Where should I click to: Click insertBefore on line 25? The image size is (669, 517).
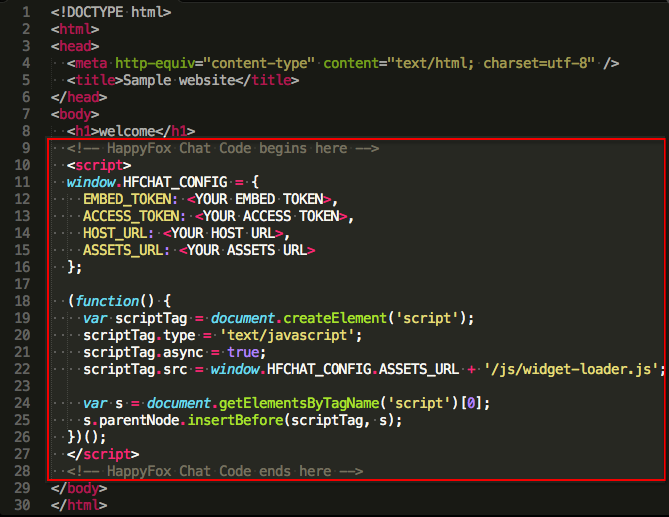click(236, 421)
